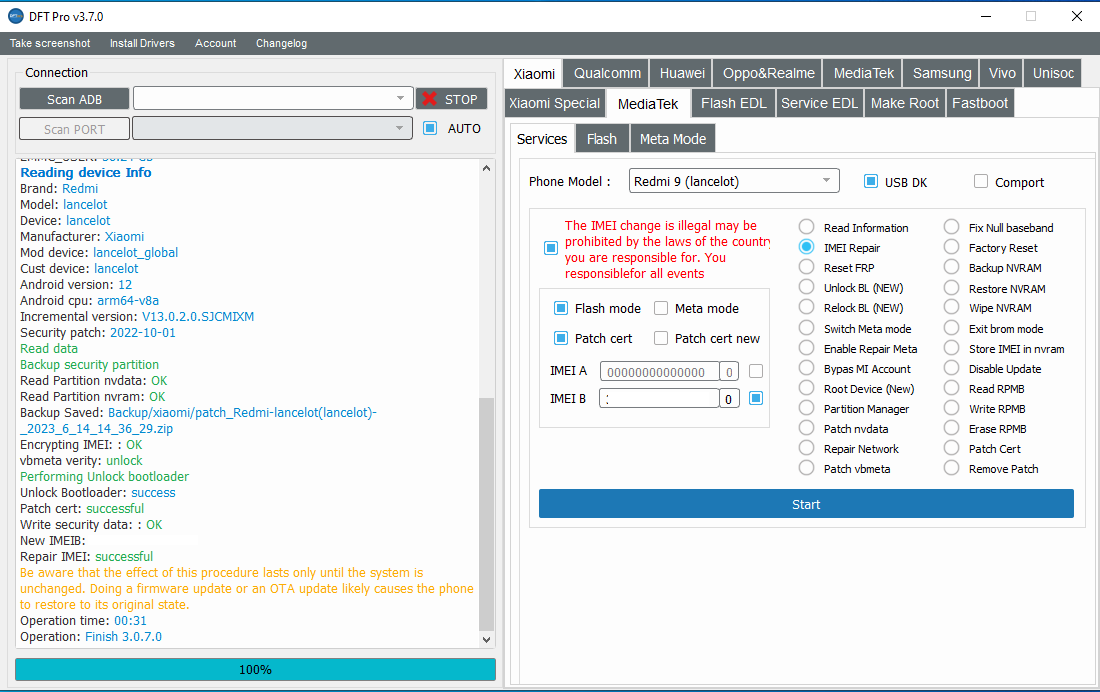
Task: Click the Scan PORT button
Action: (x=74, y=129)
